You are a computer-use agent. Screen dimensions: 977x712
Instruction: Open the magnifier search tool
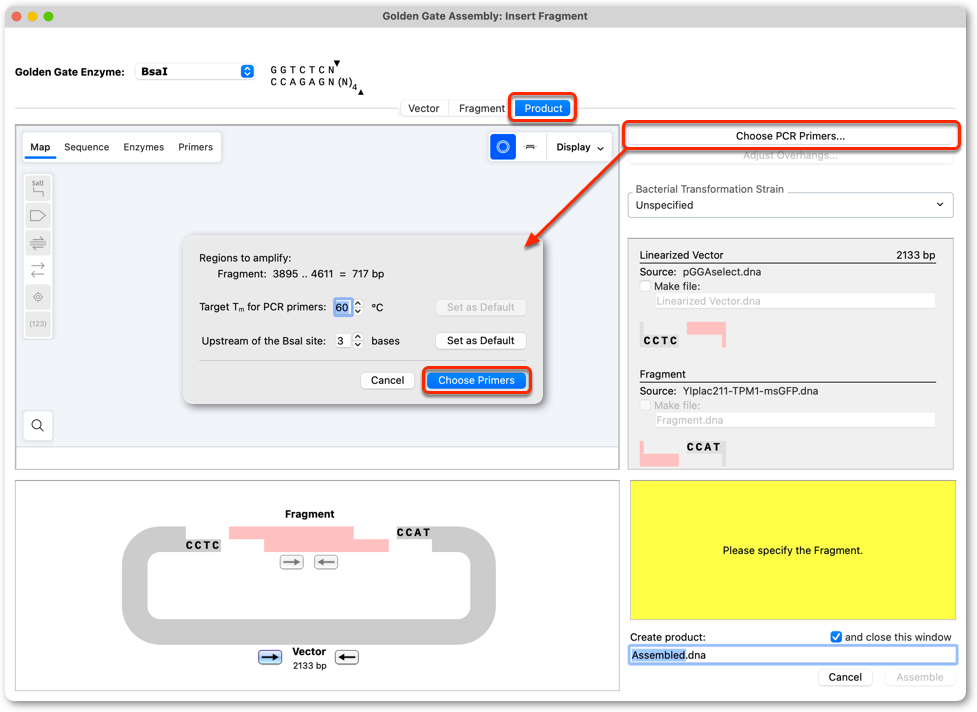click(38, 425)
